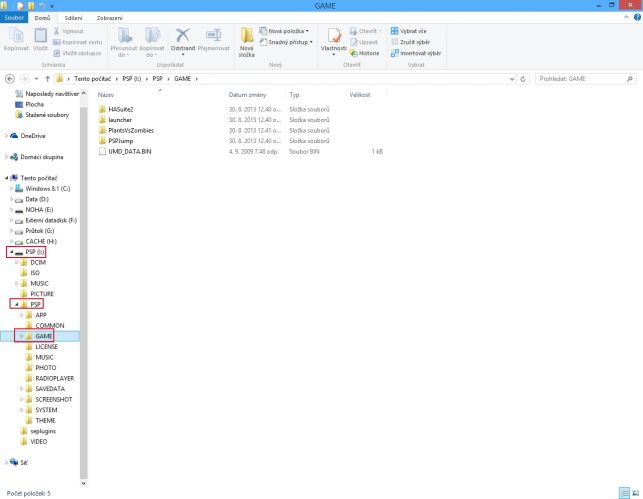Click the Prohledat: GAME search field

tap(586, 79)
